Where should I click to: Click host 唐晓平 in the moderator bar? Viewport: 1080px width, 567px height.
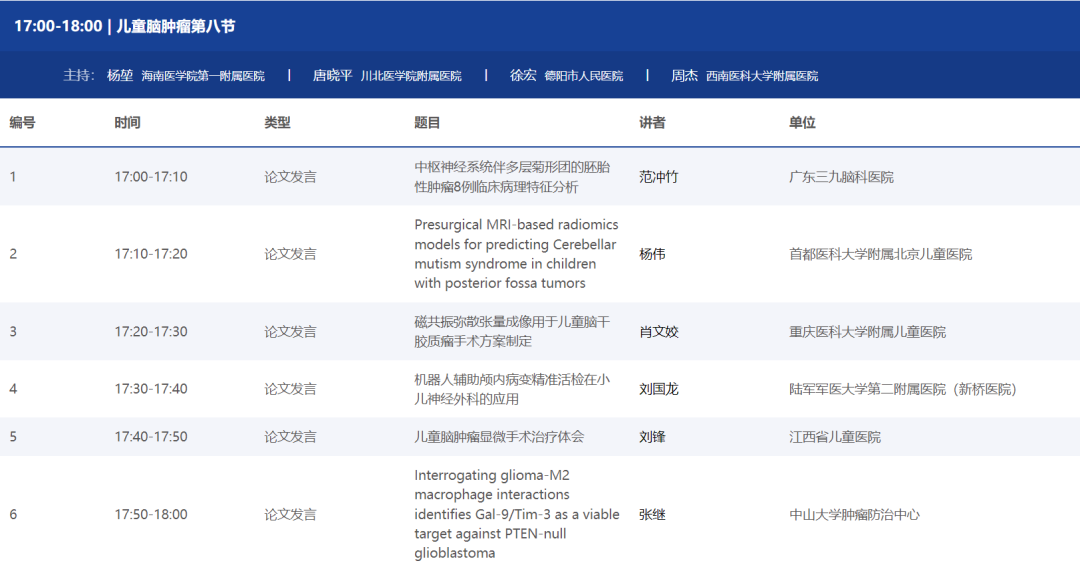[332, 75]
